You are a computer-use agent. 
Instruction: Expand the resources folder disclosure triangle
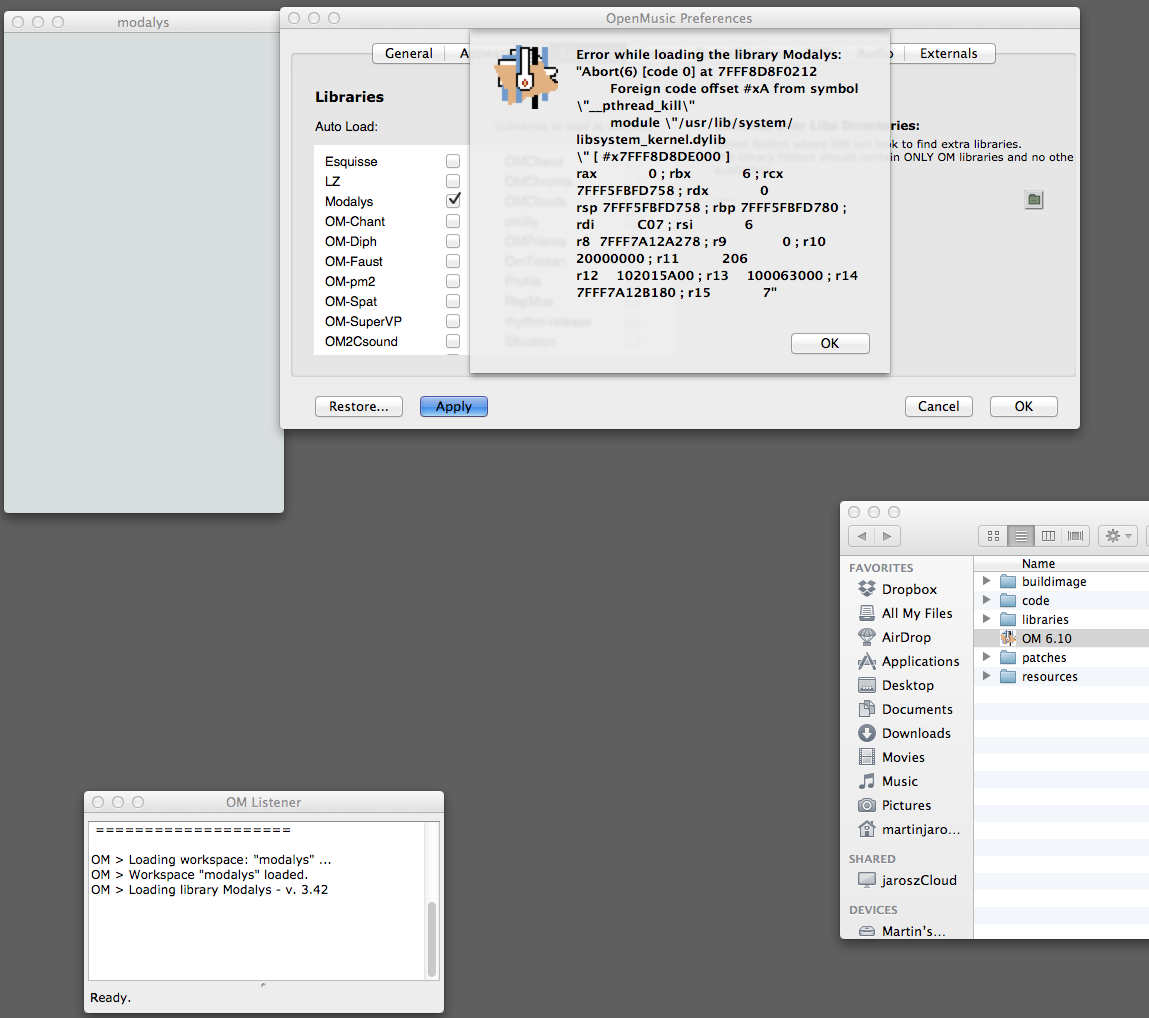(x=986, y=676)
